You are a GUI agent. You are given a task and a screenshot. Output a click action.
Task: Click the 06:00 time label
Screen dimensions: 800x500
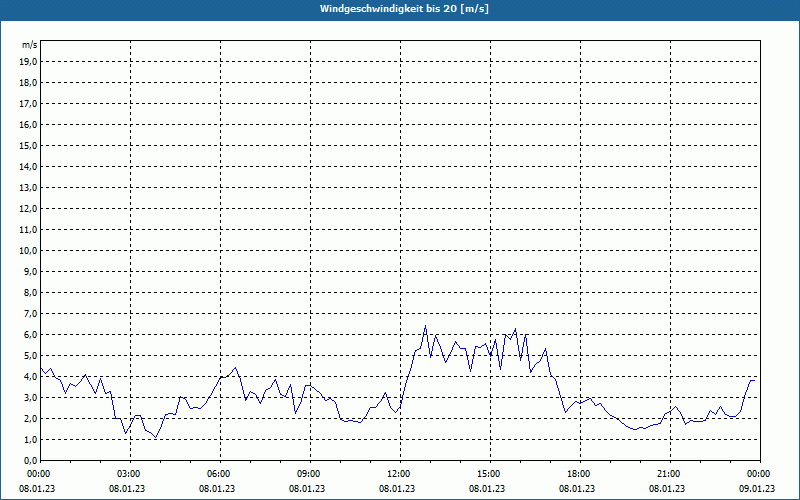click(220, 474)
